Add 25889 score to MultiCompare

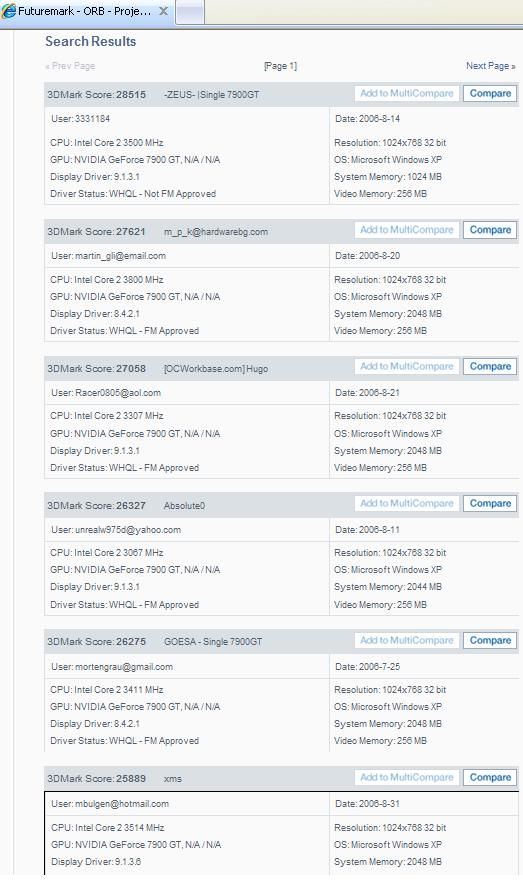pos(407,778)
